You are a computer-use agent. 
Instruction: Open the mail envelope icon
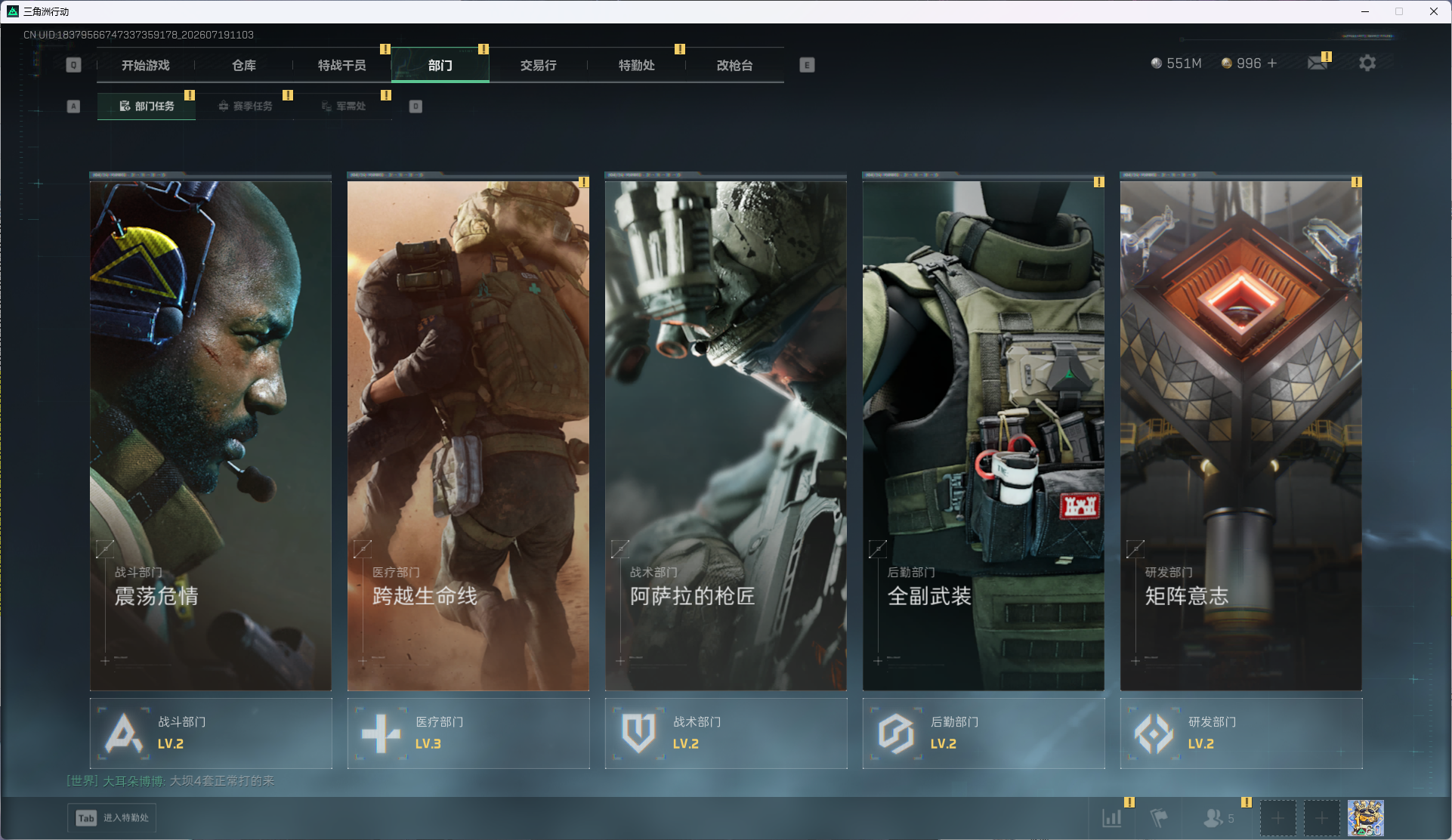pyautogui.click(x=1318, y=63)
